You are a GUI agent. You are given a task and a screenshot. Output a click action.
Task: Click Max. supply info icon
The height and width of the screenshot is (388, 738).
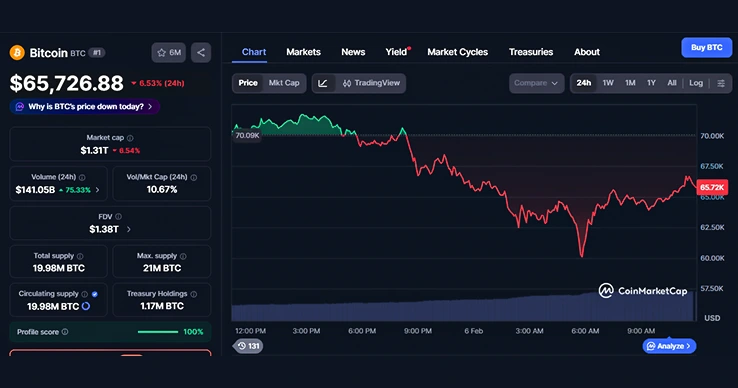[183, 256]
